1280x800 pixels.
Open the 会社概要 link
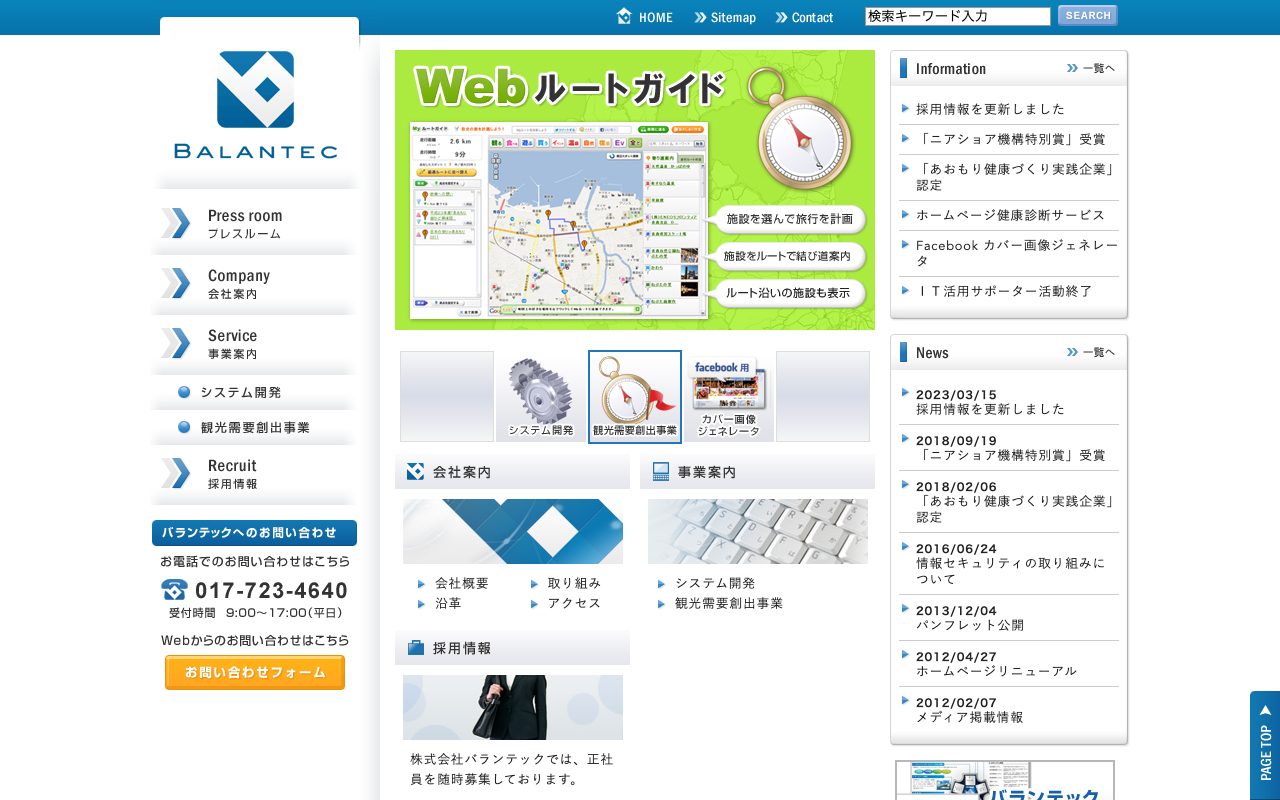pos(462,583)
